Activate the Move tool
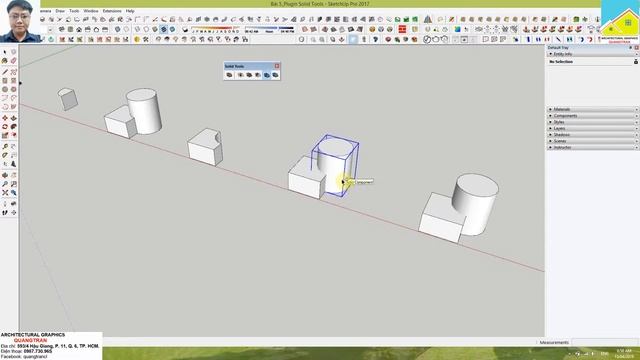The height and width of the screenshot is (360, 640). pyautogui.click(x=5, y=118)
